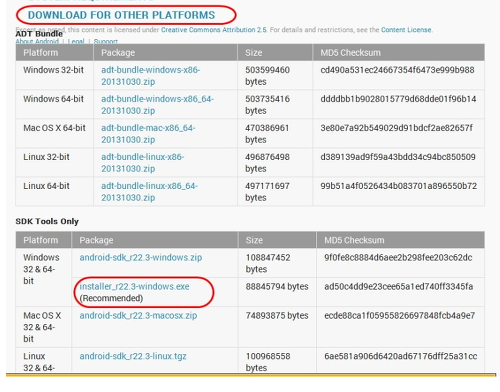The width and height of the screenshot is (500, 392).
Task: Select size value 100968558 bytes
Action: 268,362
